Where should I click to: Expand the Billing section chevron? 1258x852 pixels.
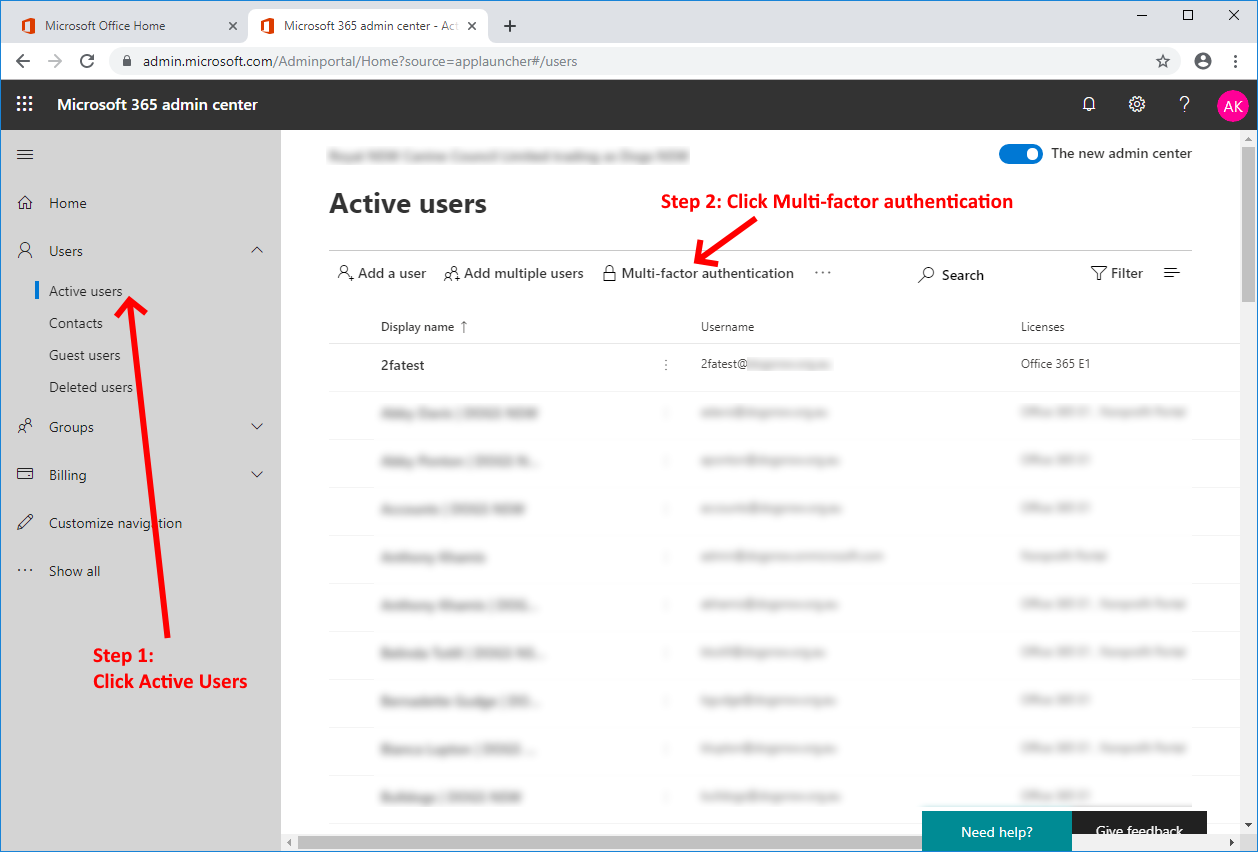pos(257,475)
